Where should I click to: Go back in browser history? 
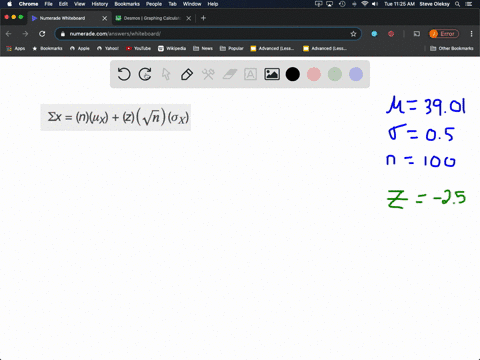(x=9, y=34)
